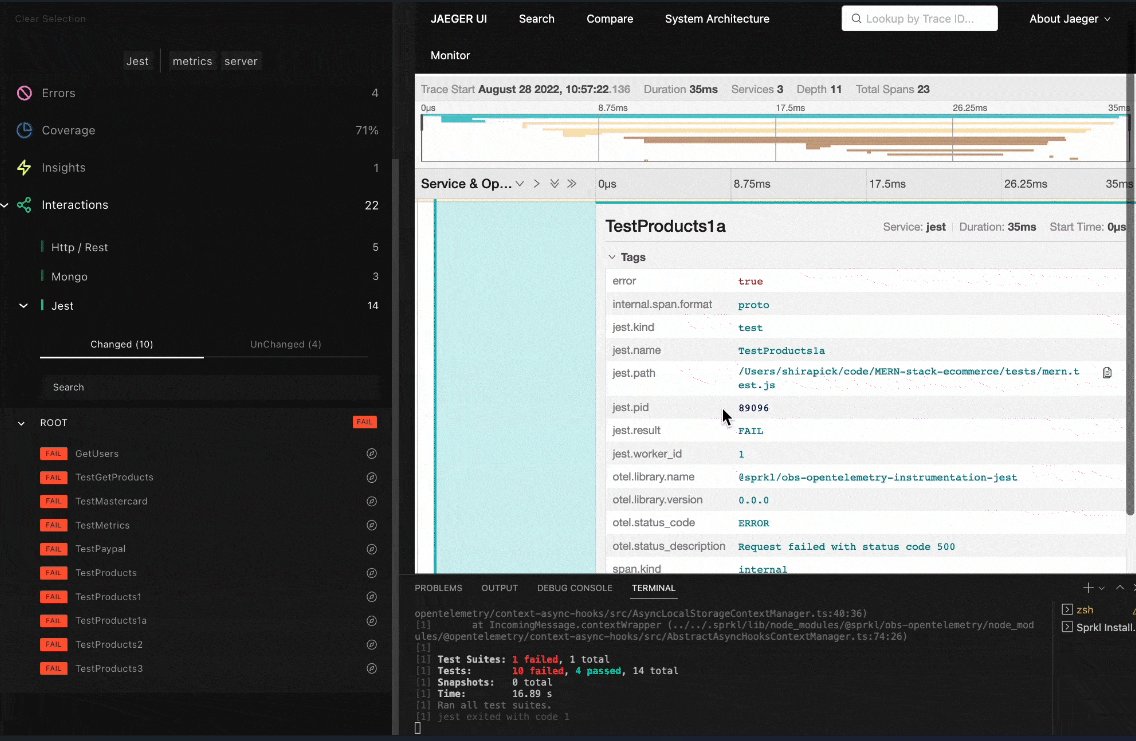Select TestMastercard test in list
This screenshot has width=1136, height=741.
click(112, 501)
